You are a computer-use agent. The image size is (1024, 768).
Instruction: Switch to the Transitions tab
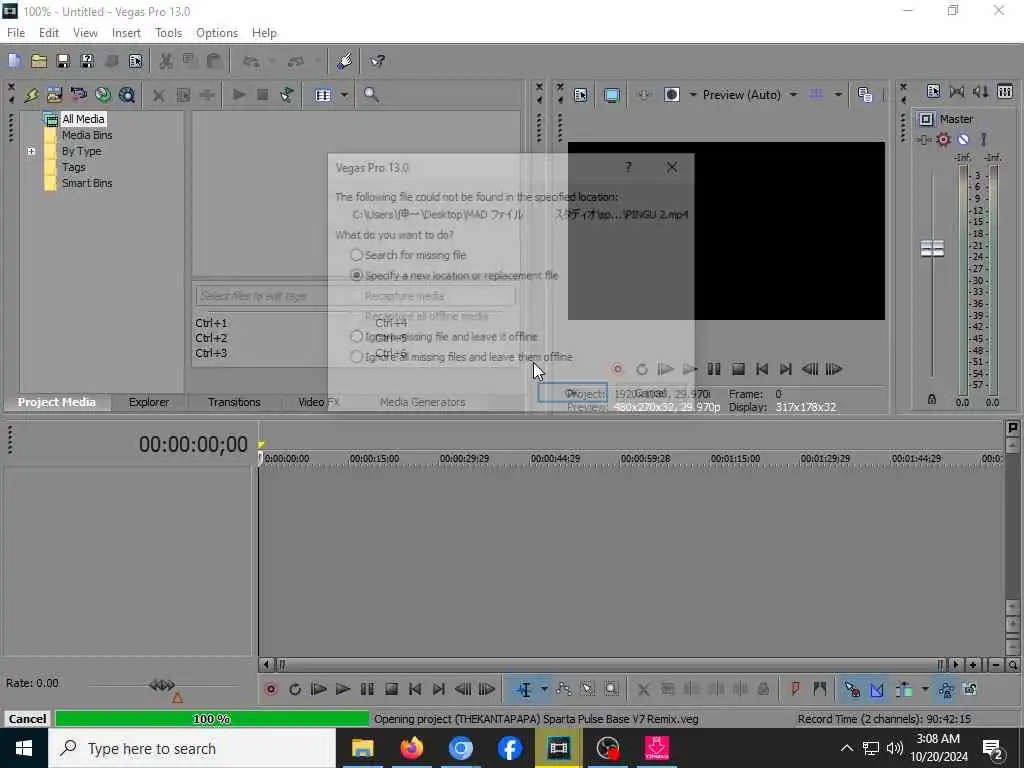[x=234, y=402]
